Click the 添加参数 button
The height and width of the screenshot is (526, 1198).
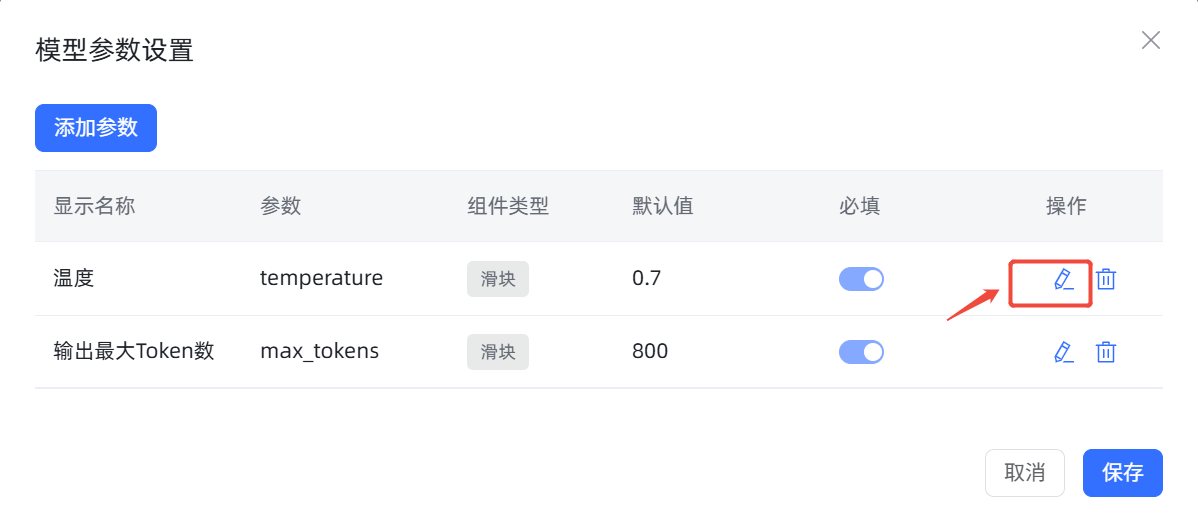click(96, 128)
